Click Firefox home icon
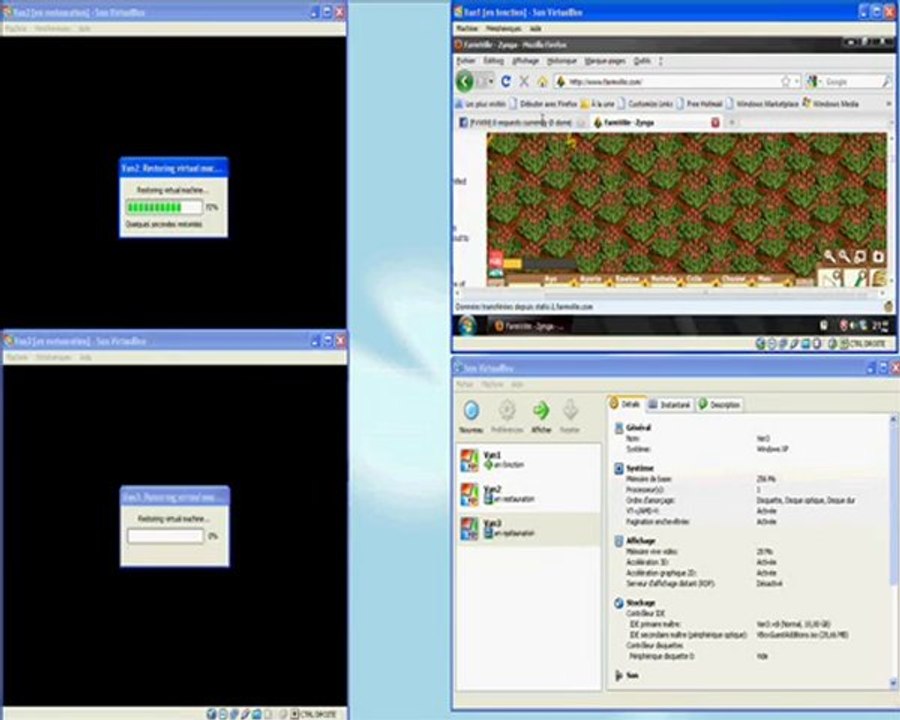The image size is (900, 720). 542,82
